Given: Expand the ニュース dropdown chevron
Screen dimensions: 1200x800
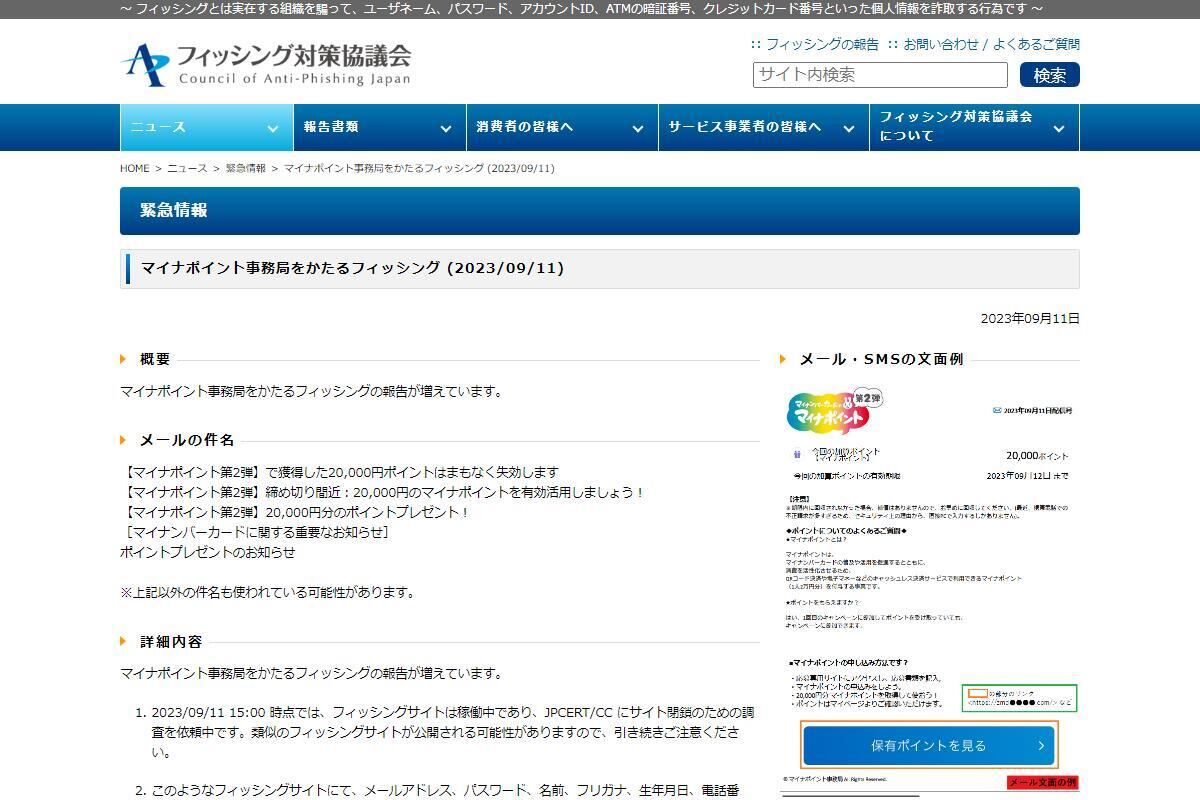Looking at the screenshot, I should (x=272, y=128).
